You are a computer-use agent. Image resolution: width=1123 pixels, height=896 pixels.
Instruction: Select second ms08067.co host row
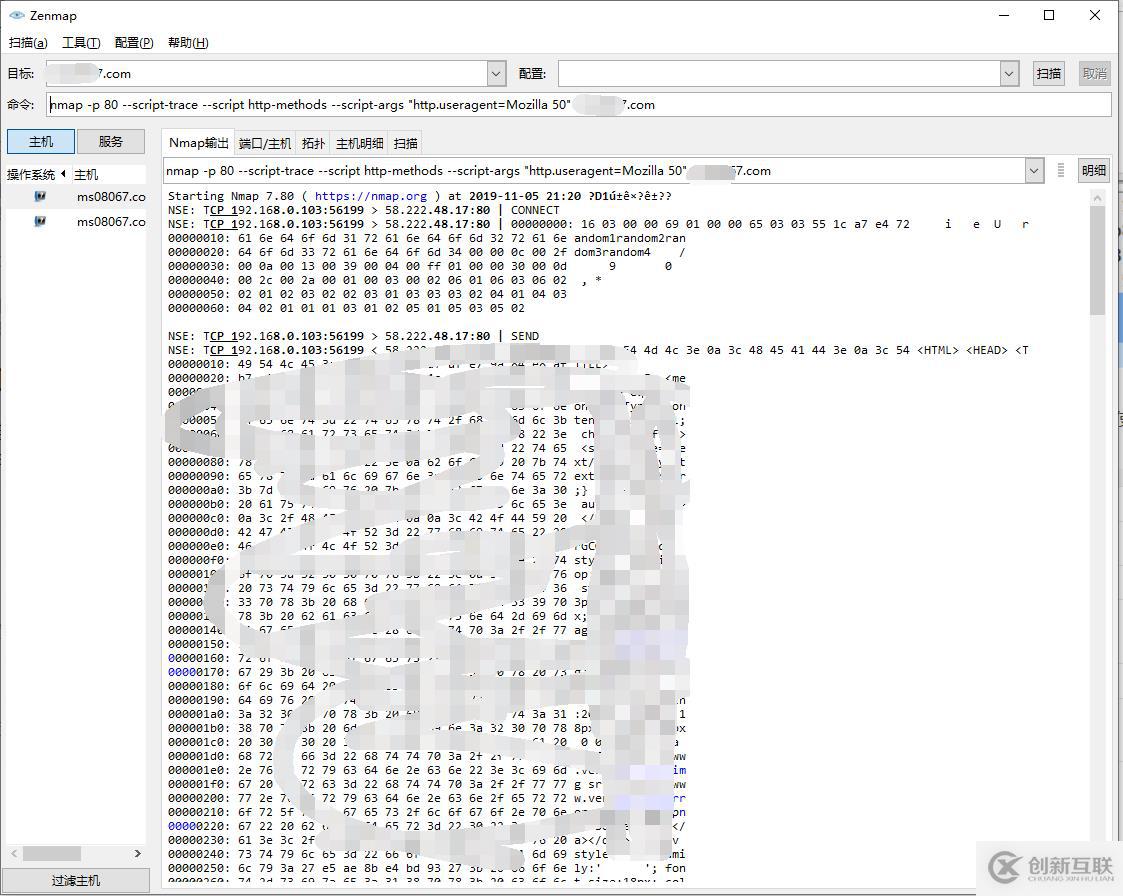(76, 222)
